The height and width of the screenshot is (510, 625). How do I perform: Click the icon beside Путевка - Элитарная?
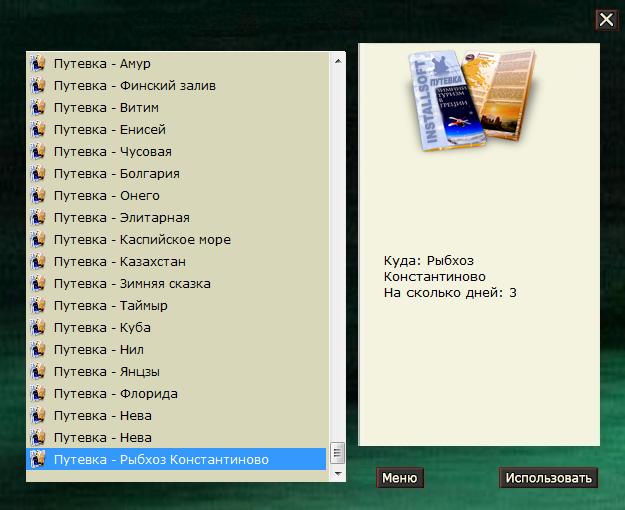38,217
